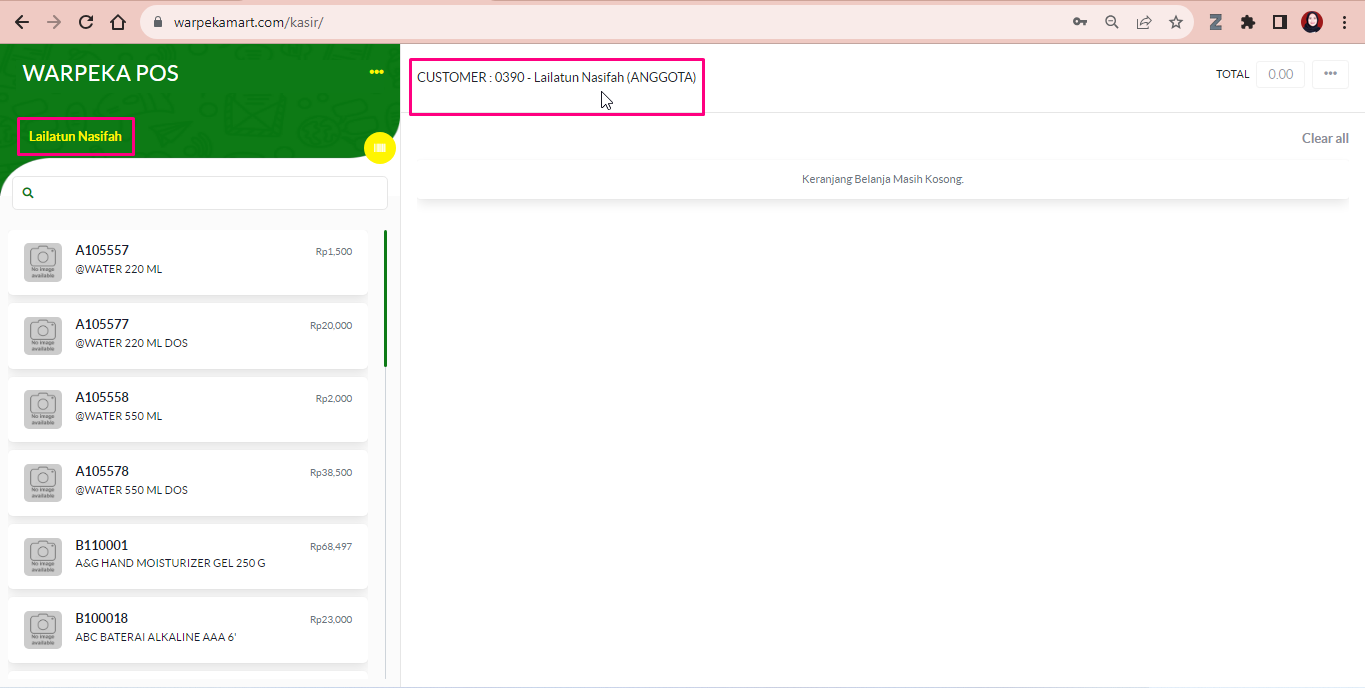Click the WARPEKA POS title
Viewport: 1365px width, 688px height.
coord(101,73)
